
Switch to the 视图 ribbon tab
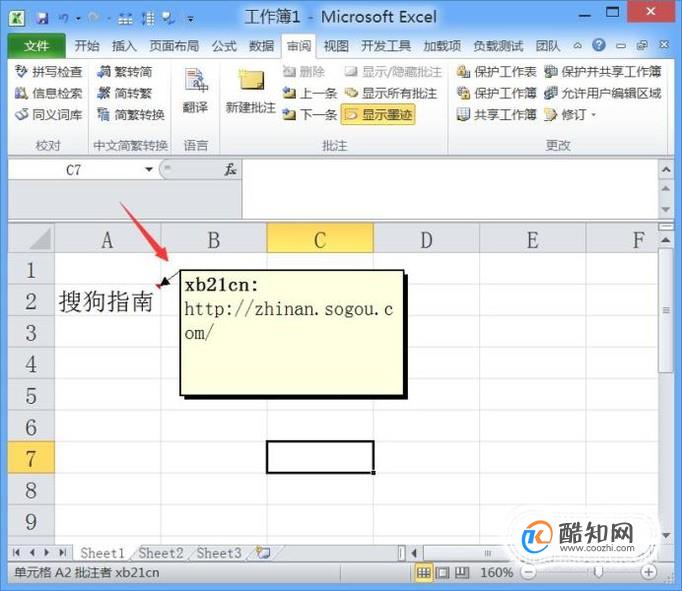(x=336, y=46)
